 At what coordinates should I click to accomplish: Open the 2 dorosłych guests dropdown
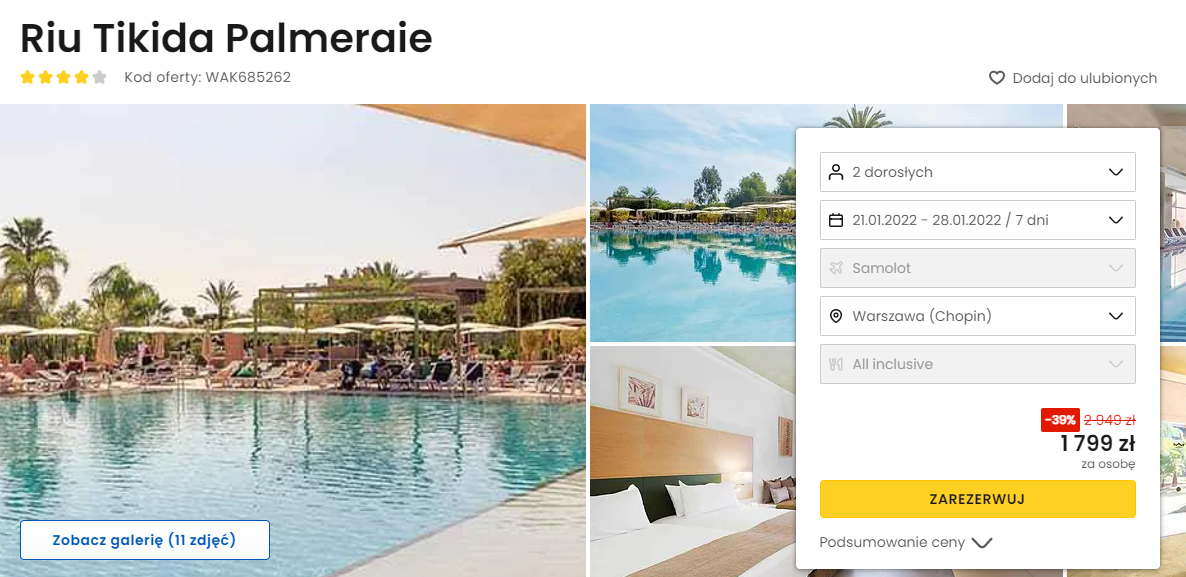[977, 172]
